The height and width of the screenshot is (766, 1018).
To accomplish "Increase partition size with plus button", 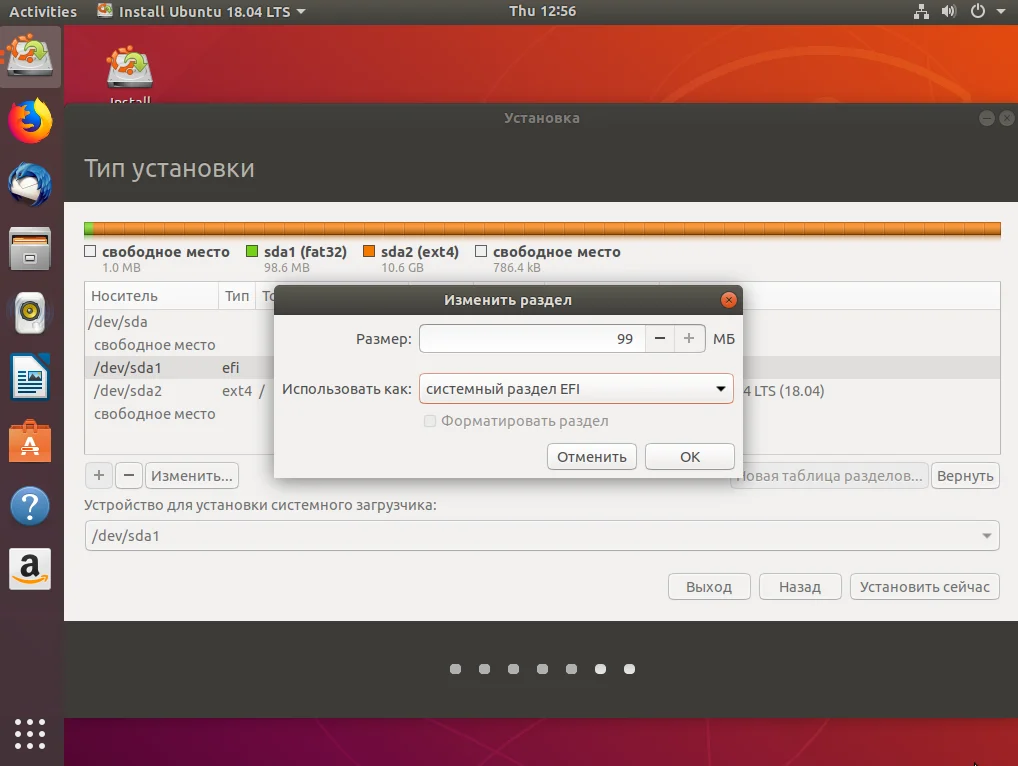I will 689,339.
